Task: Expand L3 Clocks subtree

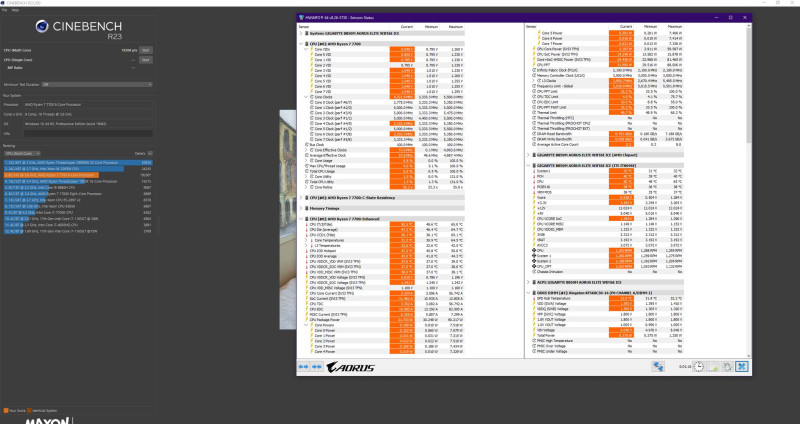Action: tap(534, 81)
